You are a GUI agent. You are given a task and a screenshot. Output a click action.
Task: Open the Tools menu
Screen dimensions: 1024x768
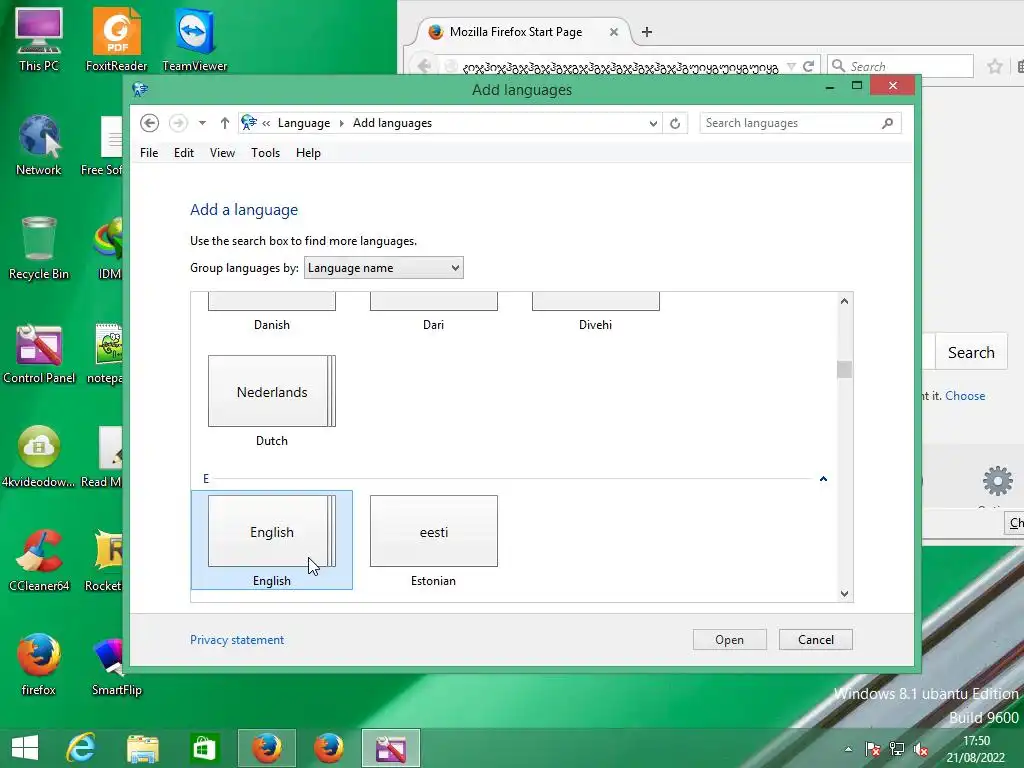pyautogui.click(x=265, y=153)
